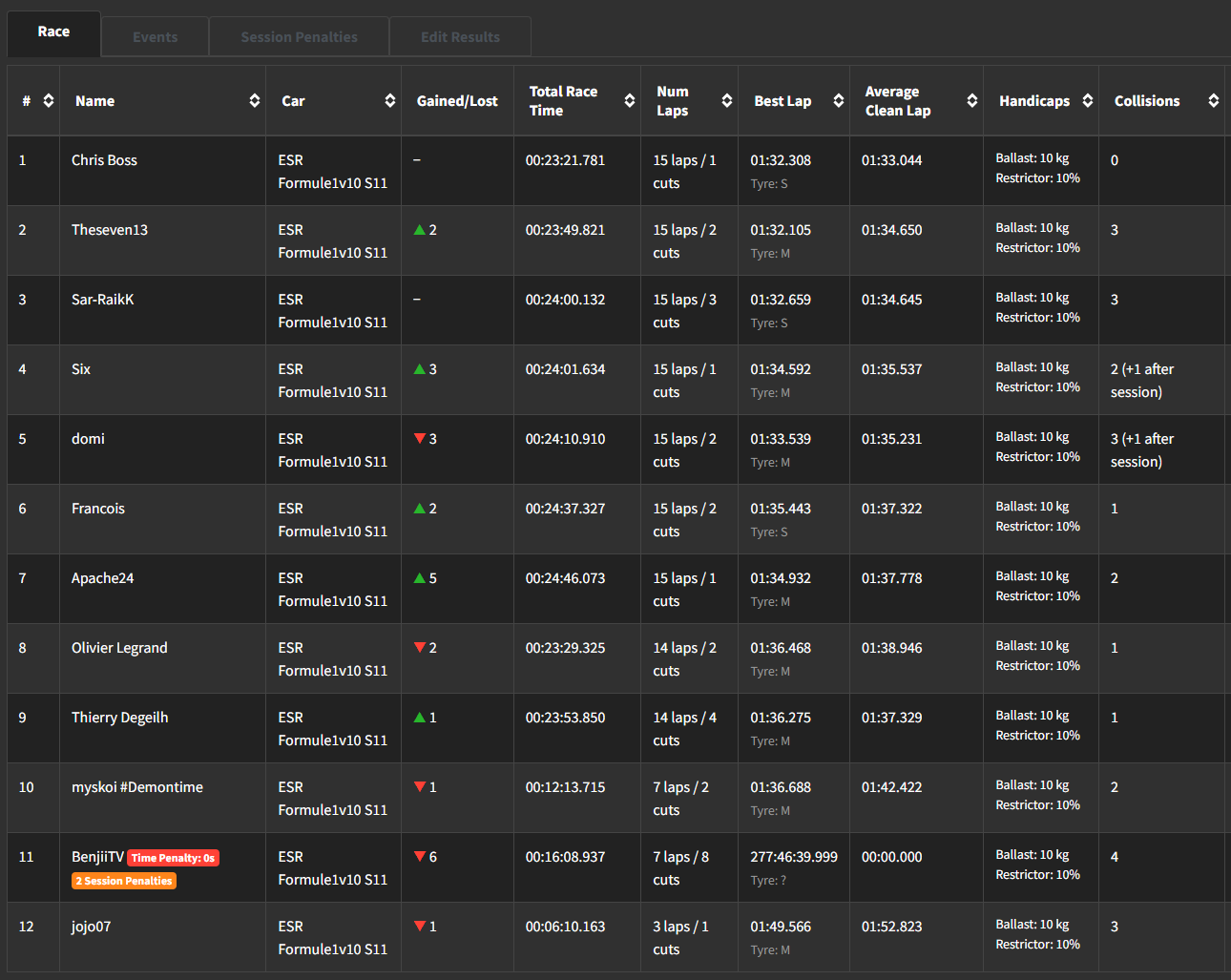Click the Time Penalty: 0s badge
Screen dimensions: 1231x980
173,858
